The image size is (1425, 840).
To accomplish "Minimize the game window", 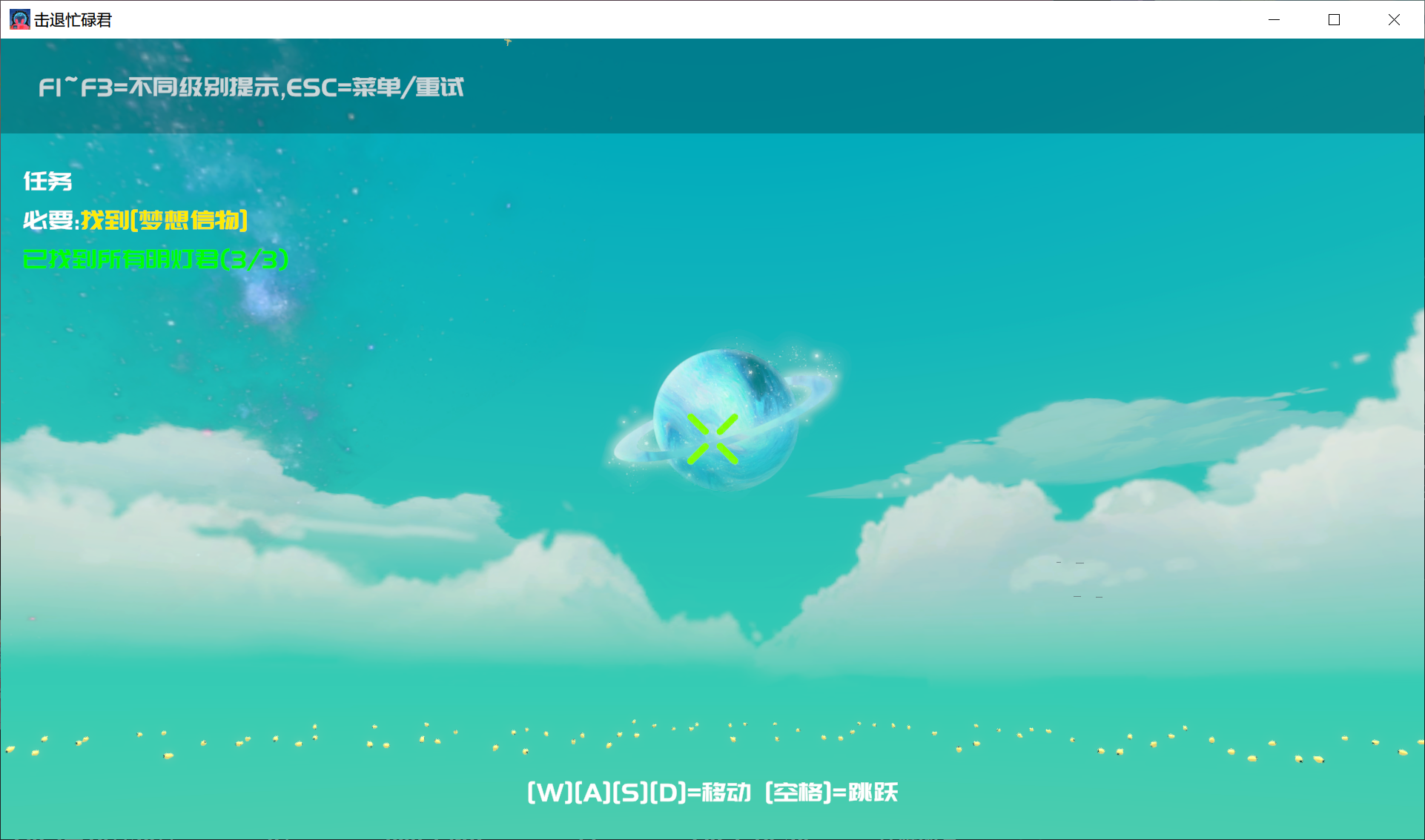I will point(1274,20).
